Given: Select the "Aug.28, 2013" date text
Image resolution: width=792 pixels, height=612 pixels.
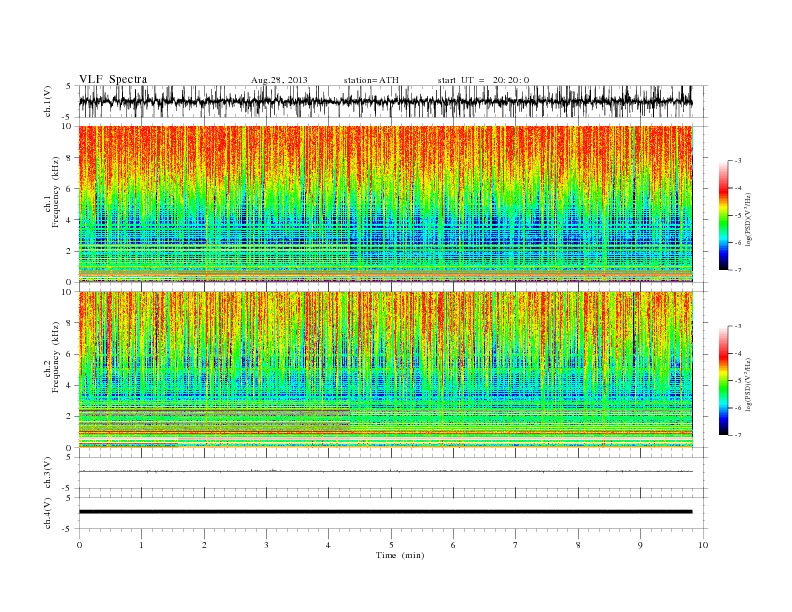Looking at the screenshot, I should [279, 80].
